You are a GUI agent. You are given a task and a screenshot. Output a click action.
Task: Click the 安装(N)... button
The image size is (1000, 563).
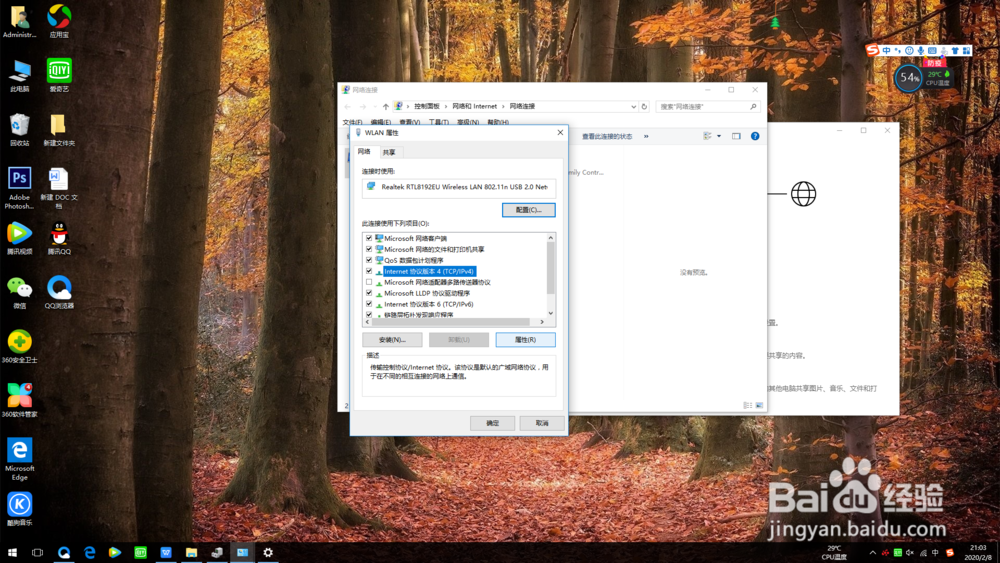pos(392,340)
